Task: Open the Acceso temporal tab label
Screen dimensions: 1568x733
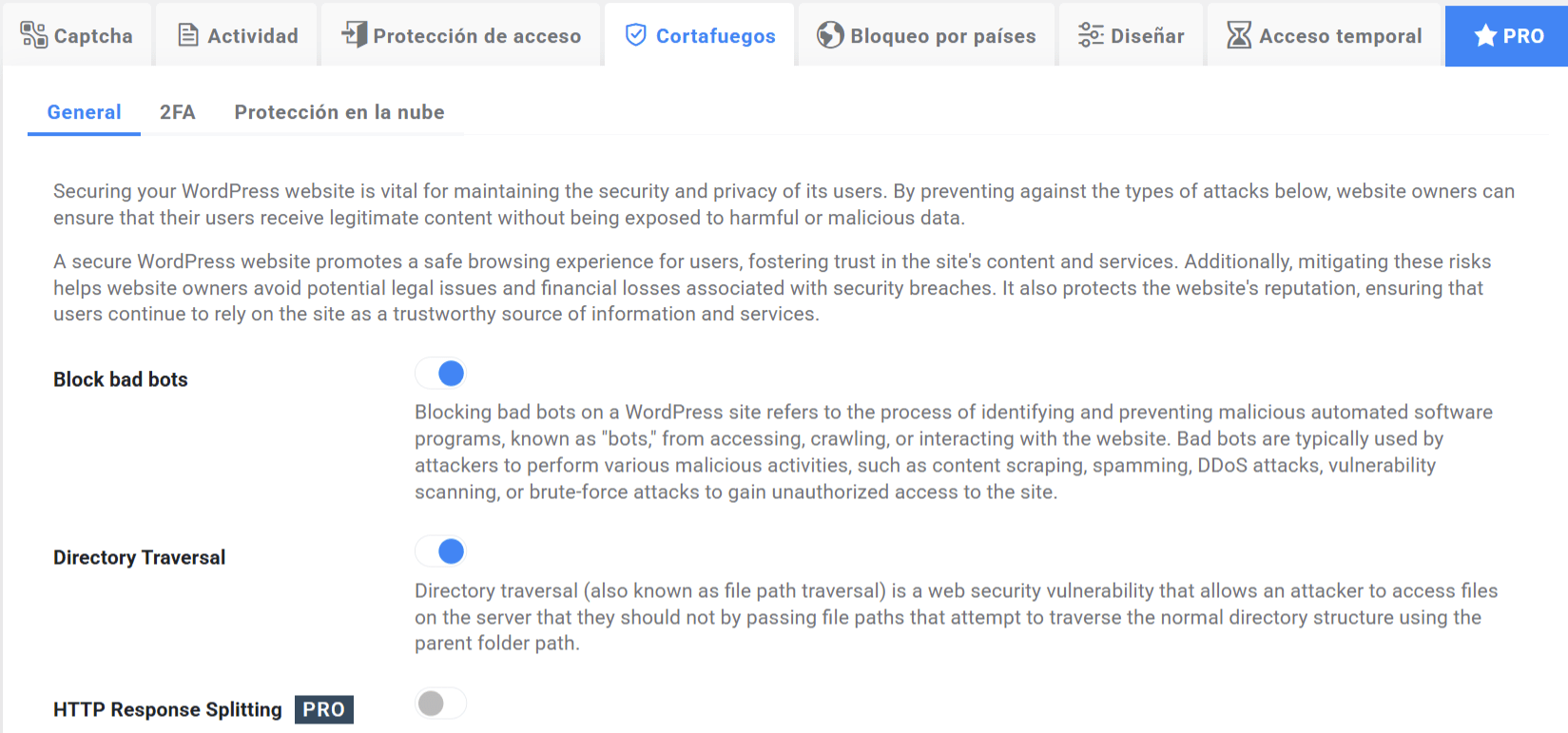Action: point(1341,36)
